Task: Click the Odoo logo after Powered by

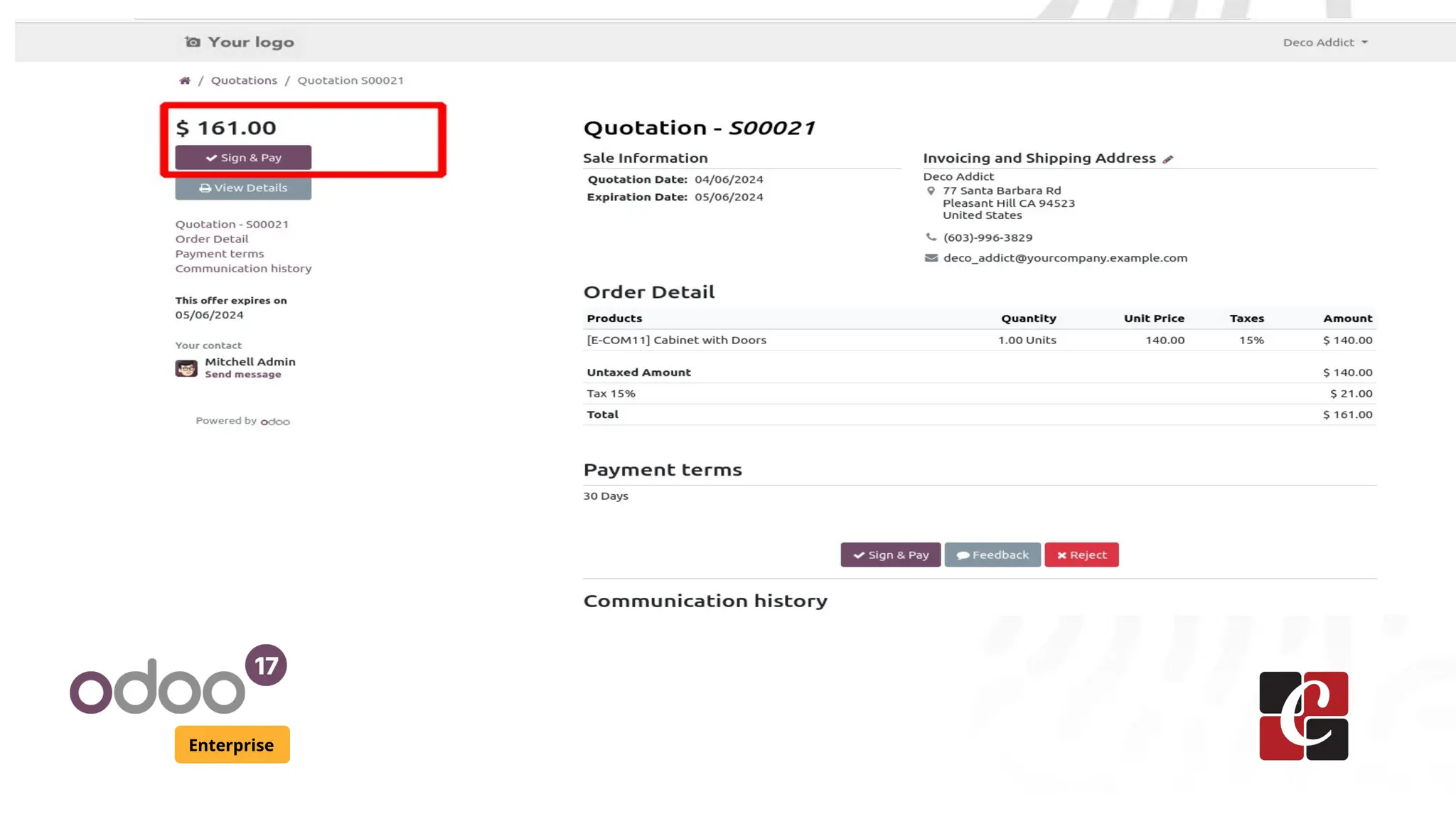Action: (x=275, y=422)
